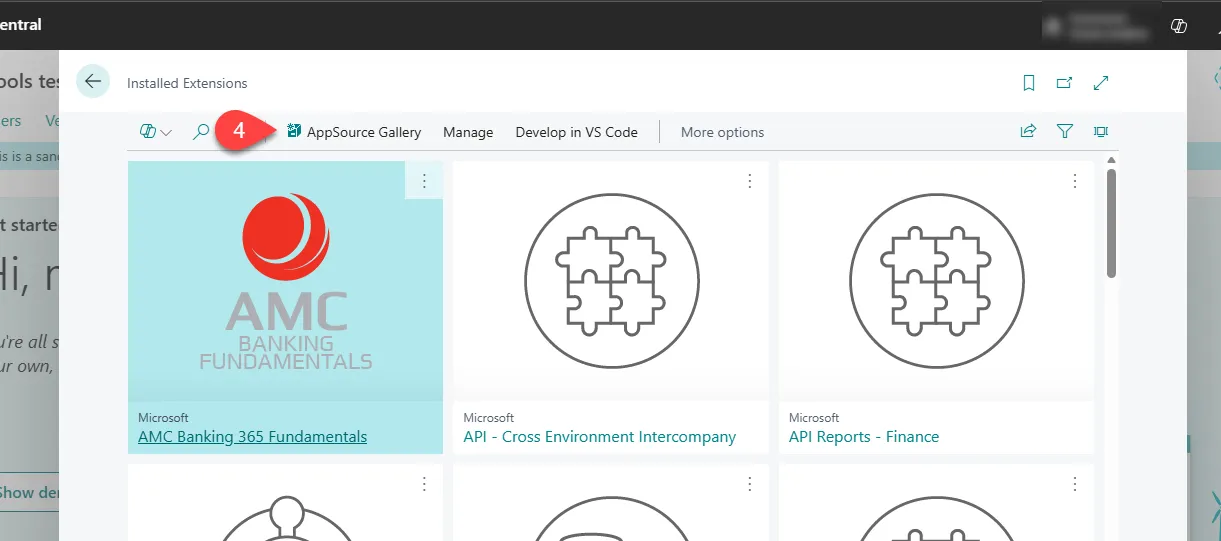Expand page to full width icon
The image size is (1221, 541).
(x=1101, y=83)
